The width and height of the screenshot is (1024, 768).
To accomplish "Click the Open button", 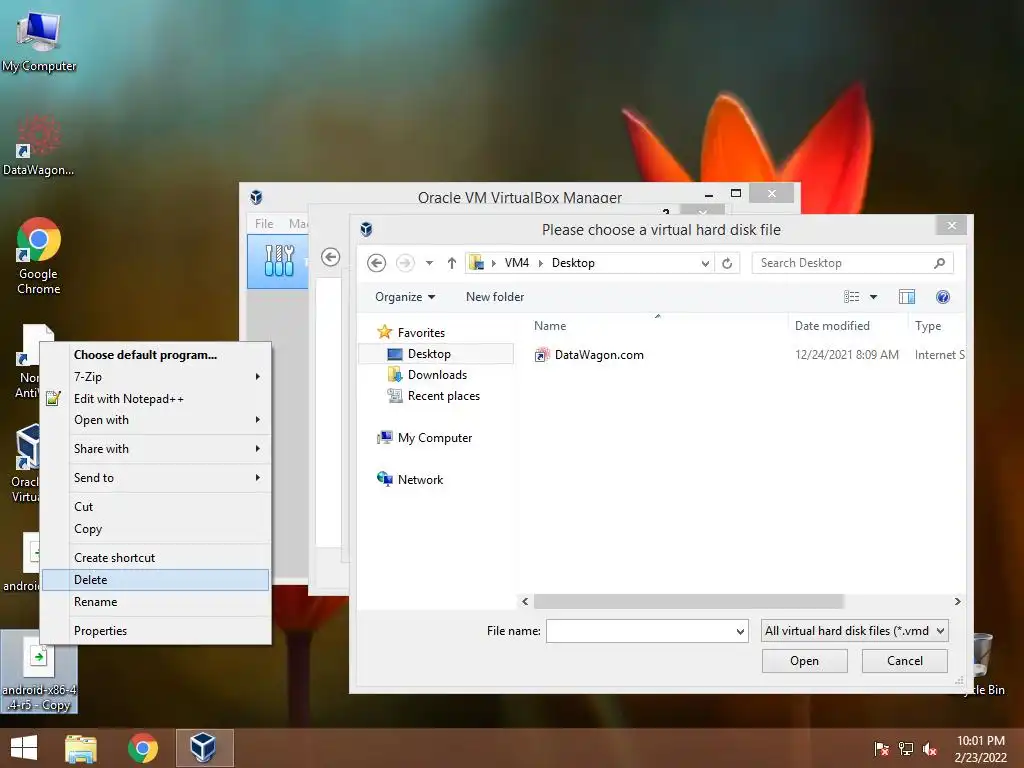I will 804,661.
